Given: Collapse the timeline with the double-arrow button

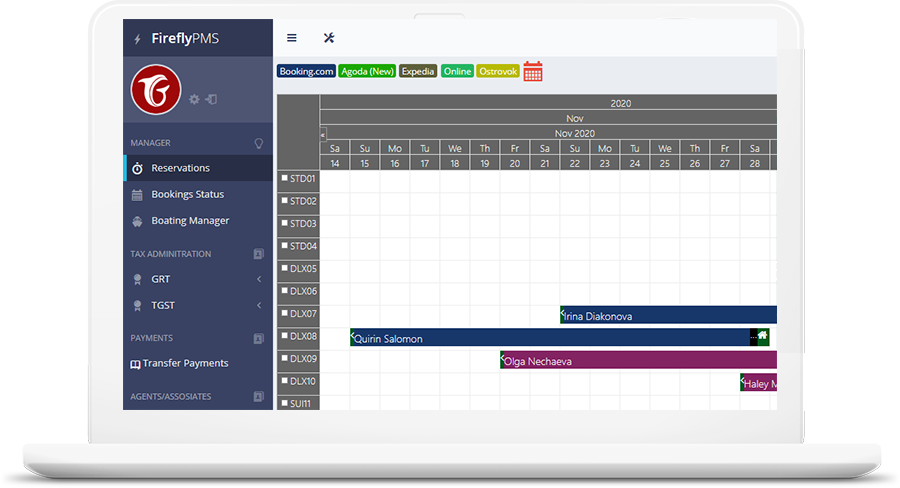Looking at the screenshot, I should click(323, 134).
